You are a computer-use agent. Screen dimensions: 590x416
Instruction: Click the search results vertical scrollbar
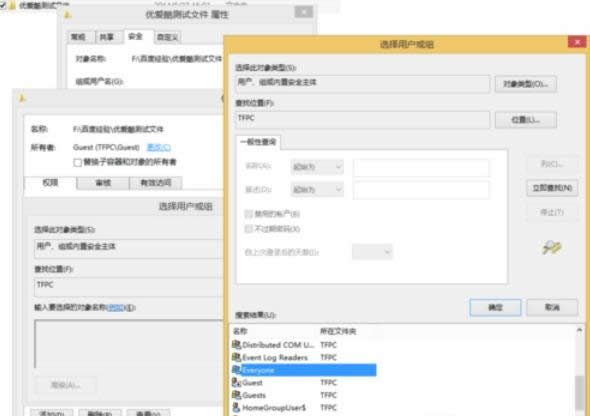[579, 370]
